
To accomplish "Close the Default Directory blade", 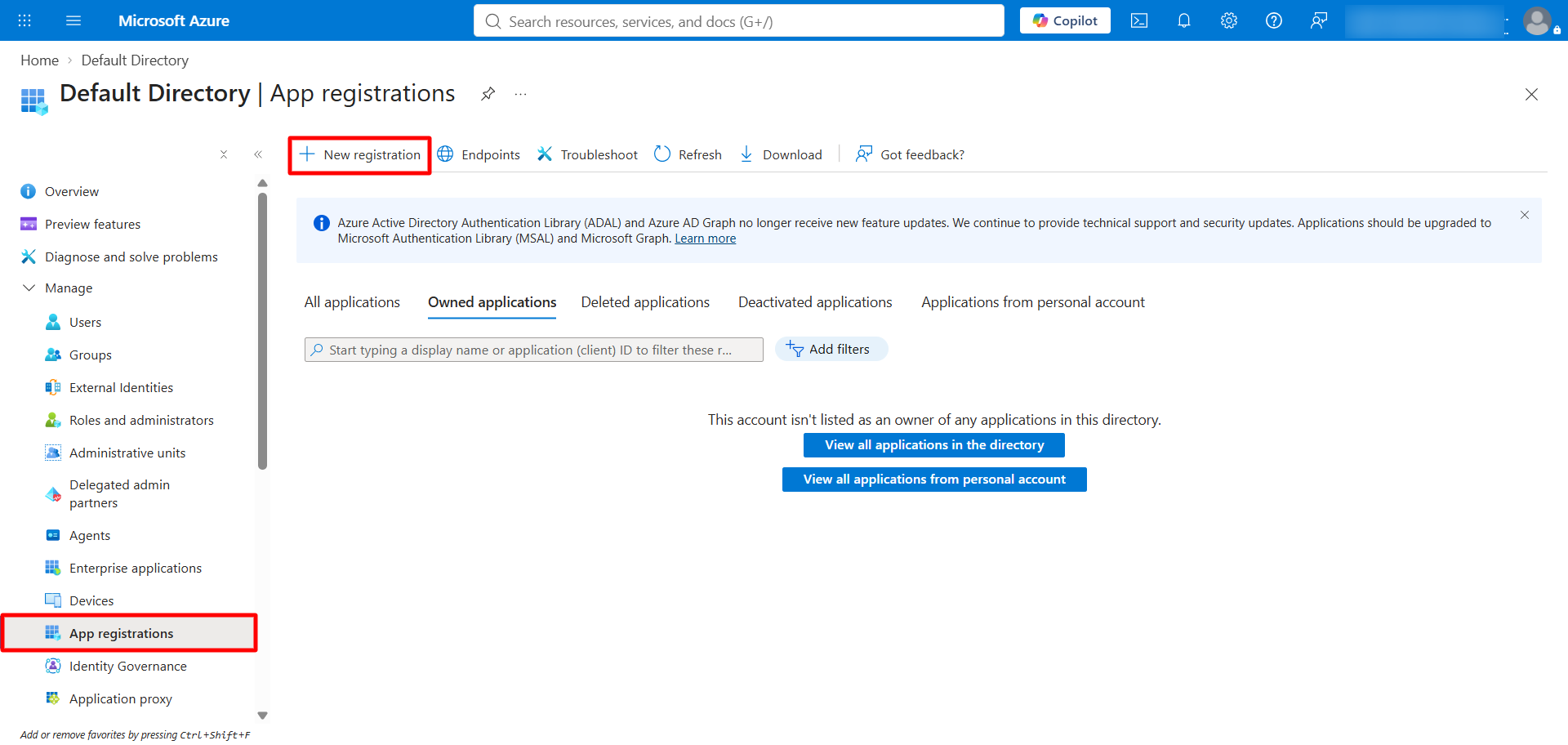I will click(1531, 95).
